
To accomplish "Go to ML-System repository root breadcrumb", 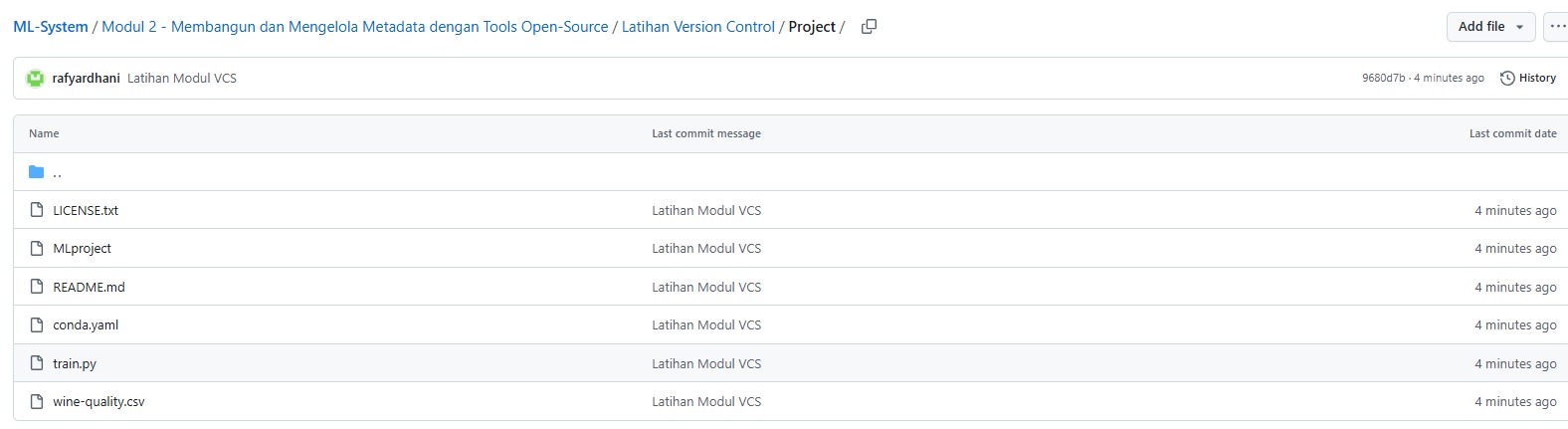I will pyautogui.click(x=51, y=27).
